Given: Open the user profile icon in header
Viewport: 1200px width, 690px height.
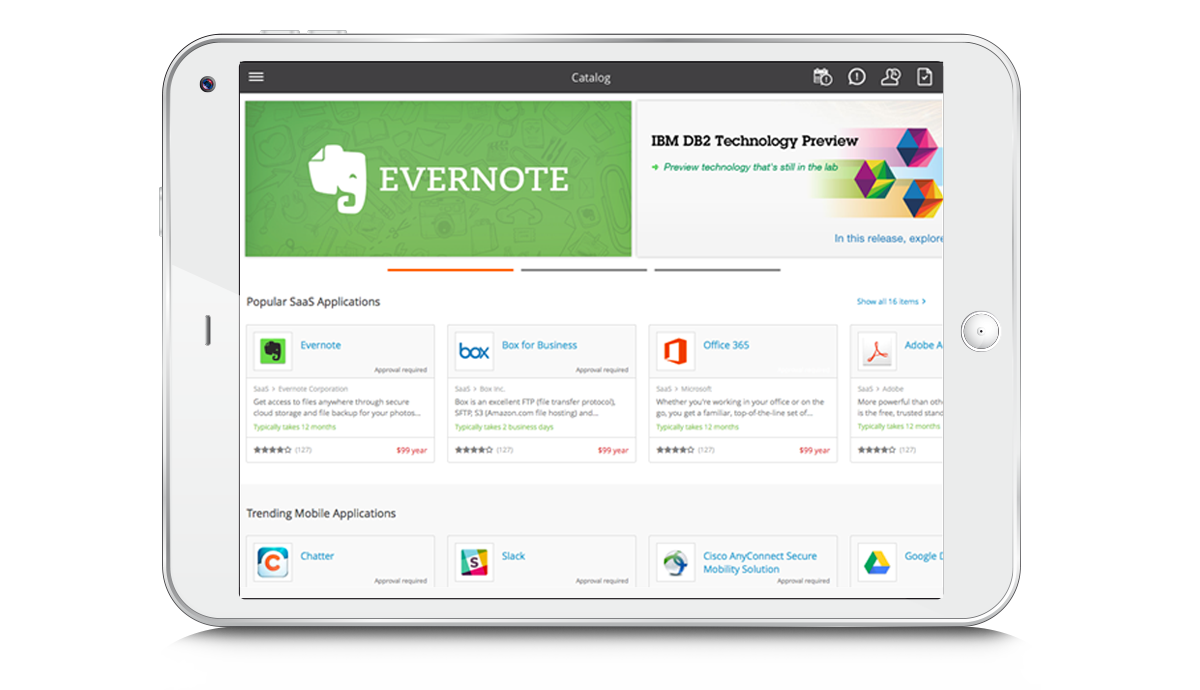Looking at the screenshot, I should [890, 77].
